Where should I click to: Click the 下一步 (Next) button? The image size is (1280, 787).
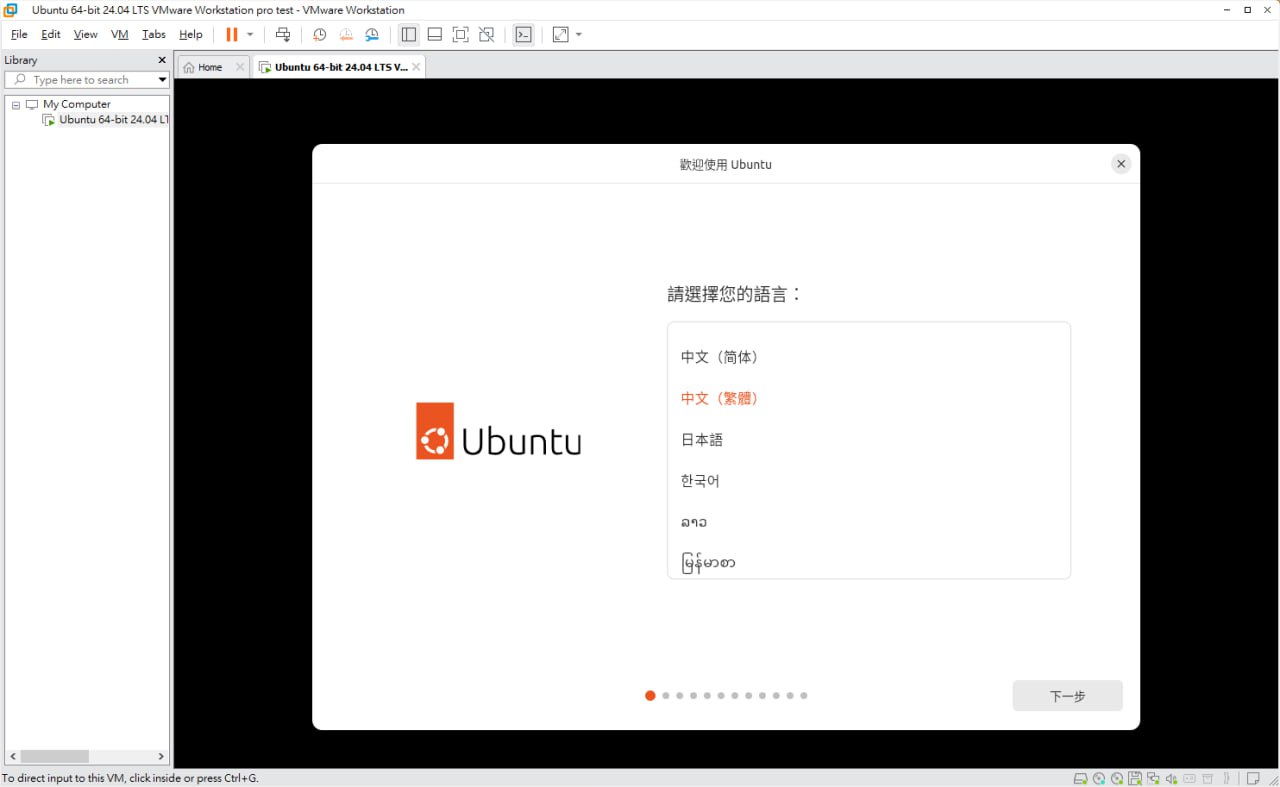pyautogui.click(x=1067, y=696)
